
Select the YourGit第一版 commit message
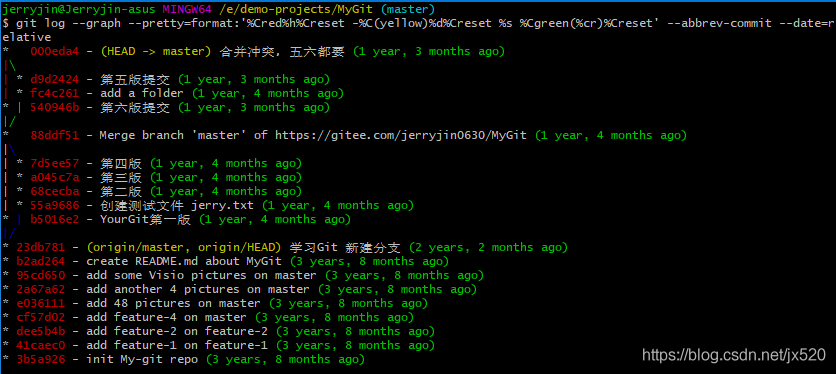tap(145, 219)
